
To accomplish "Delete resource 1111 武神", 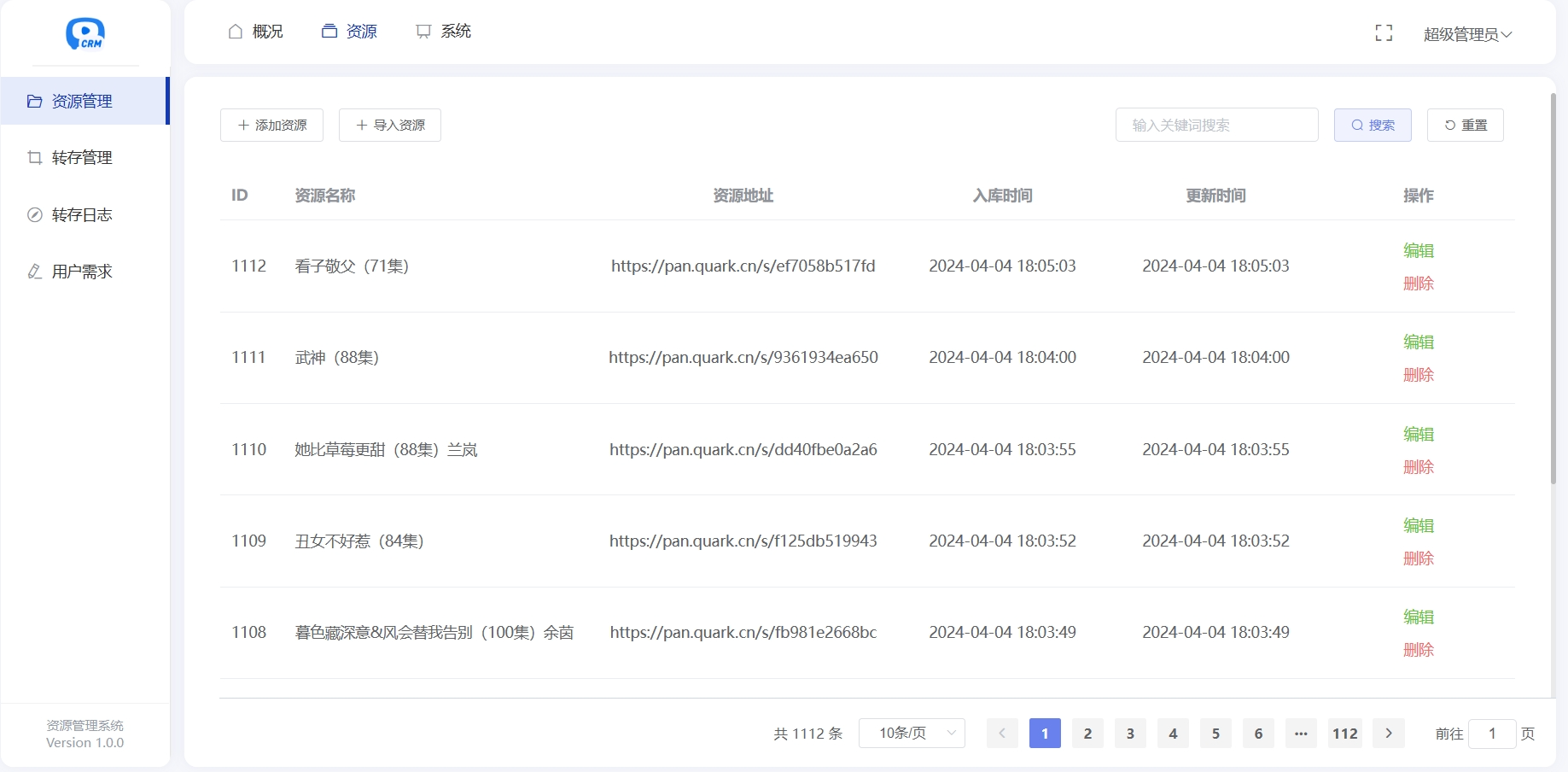I will point(1419,374).
